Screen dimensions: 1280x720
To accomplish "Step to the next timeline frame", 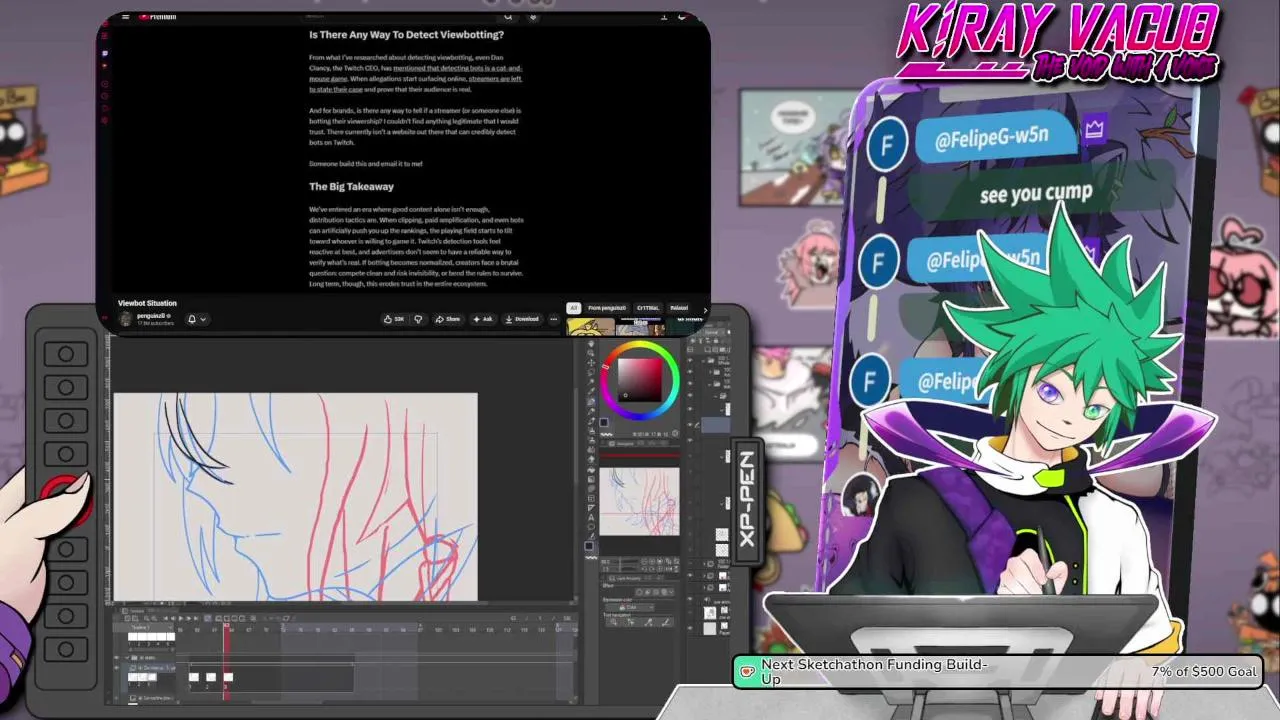I will (188, 619).
